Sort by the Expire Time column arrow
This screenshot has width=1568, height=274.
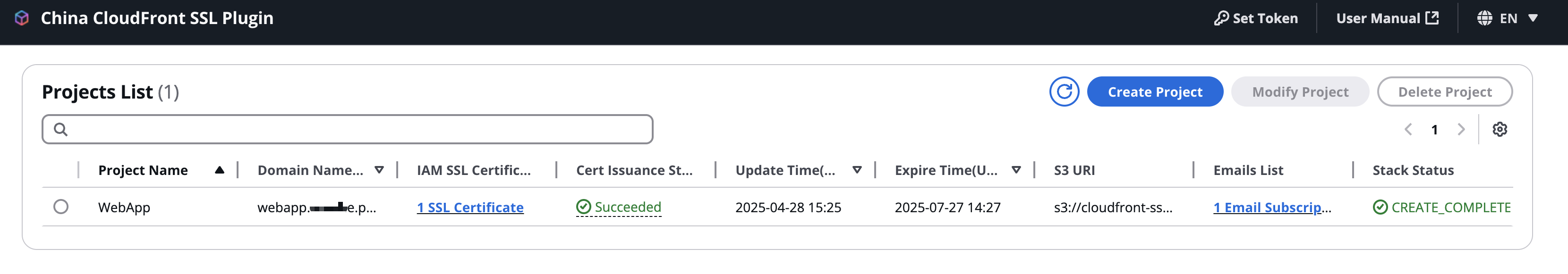(x=1016, y=170)
